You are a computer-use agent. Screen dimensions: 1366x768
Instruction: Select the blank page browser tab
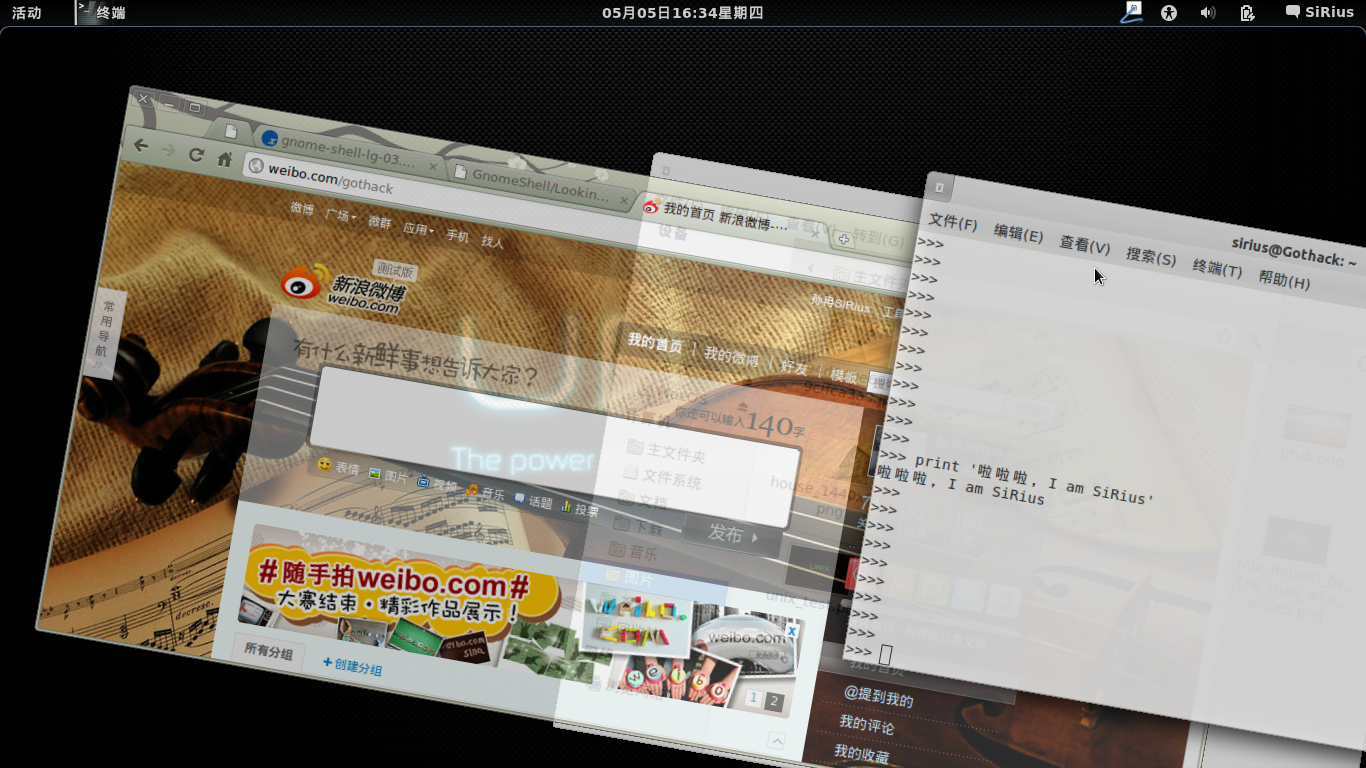click(231, 131)
